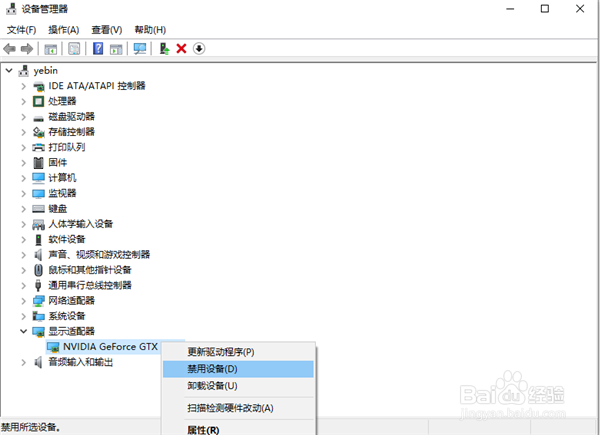Expand the 监视器 node
The height and width of the screenshot is (435, 600).
24,194
